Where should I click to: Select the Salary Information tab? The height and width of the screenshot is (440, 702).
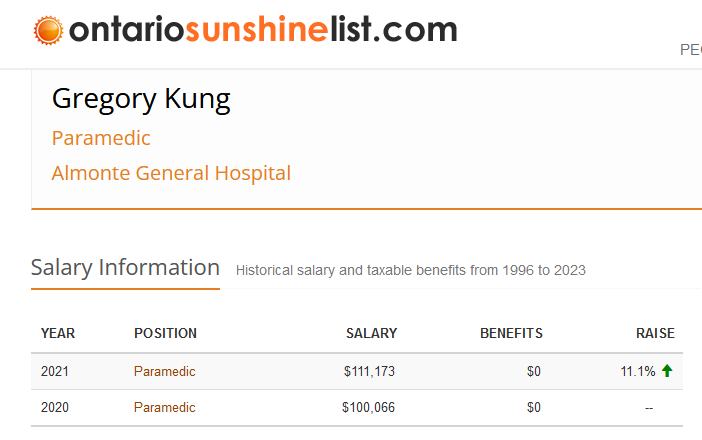click(125, 268)
